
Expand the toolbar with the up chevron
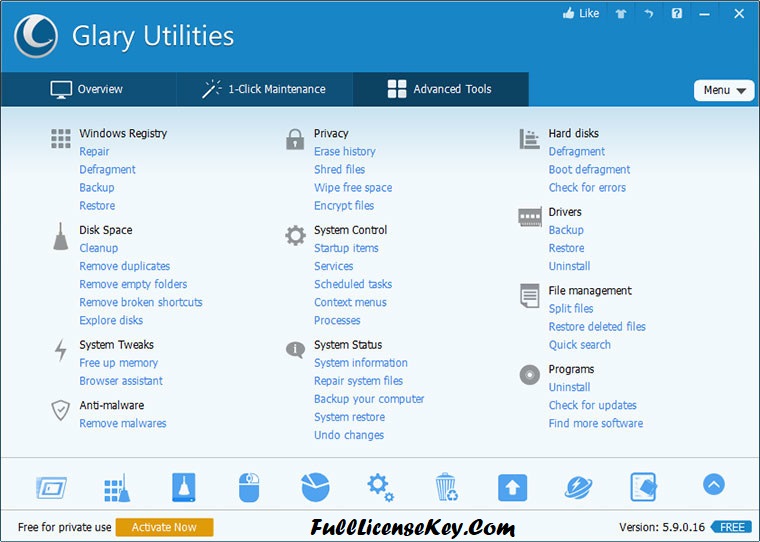(714, 484)
